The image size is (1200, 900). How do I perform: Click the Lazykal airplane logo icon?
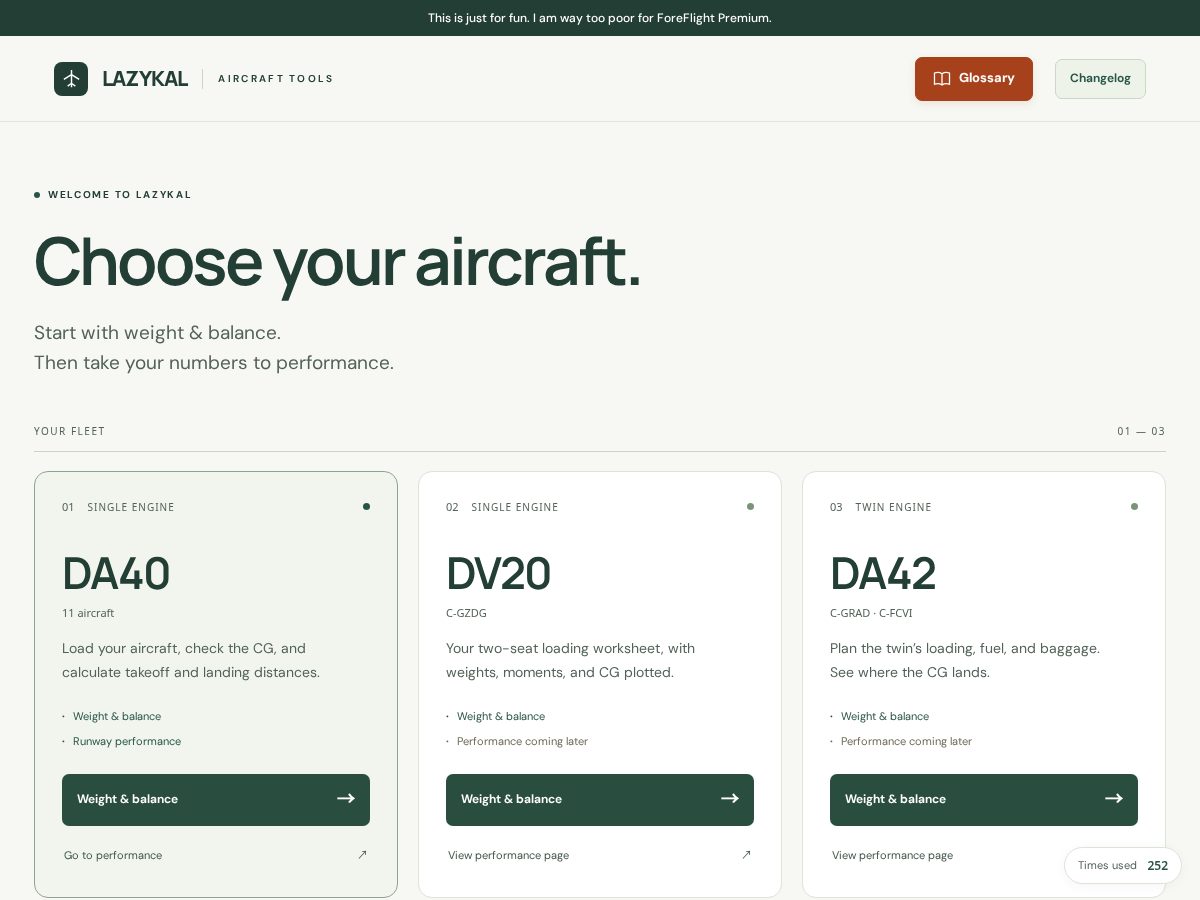(71, 79)
